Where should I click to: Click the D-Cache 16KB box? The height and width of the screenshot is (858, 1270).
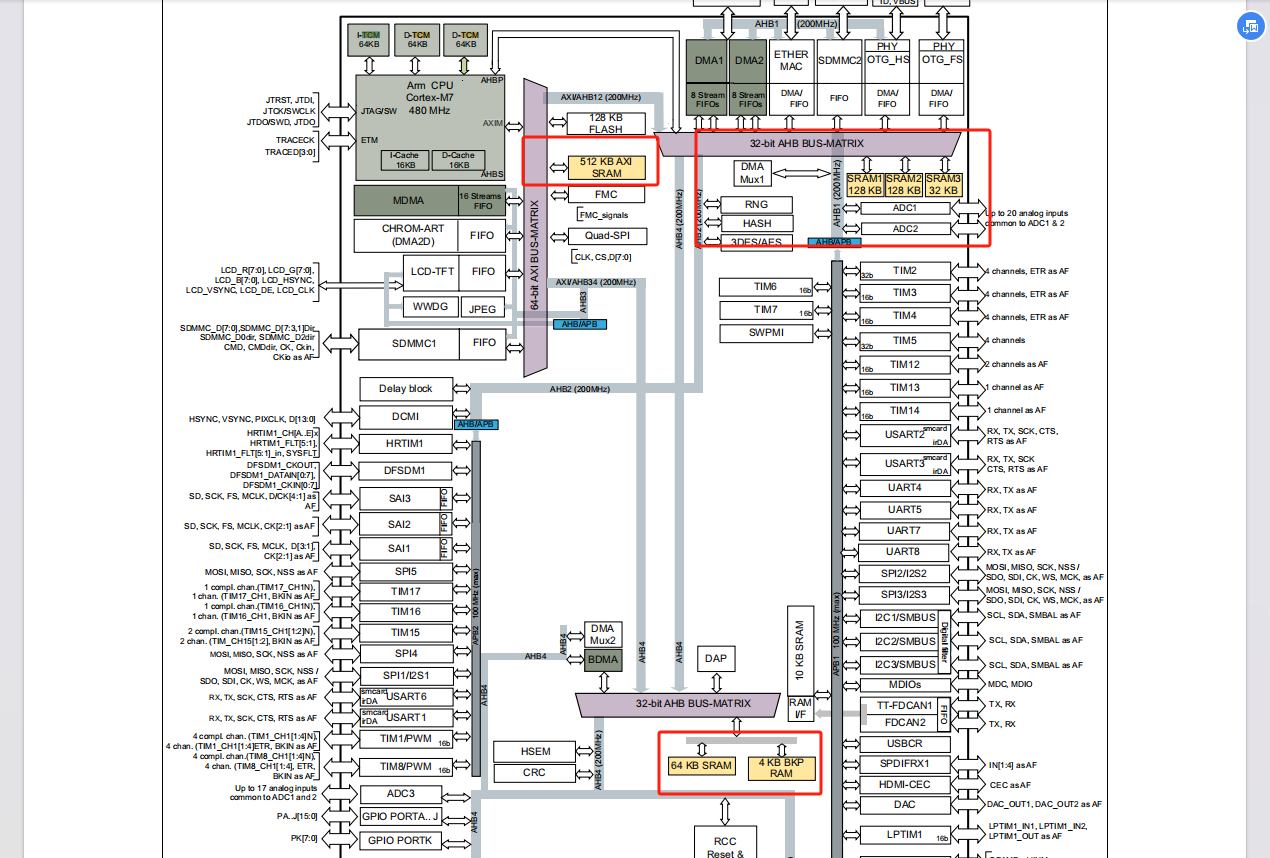pyautogui.click(x=457, y=160)
